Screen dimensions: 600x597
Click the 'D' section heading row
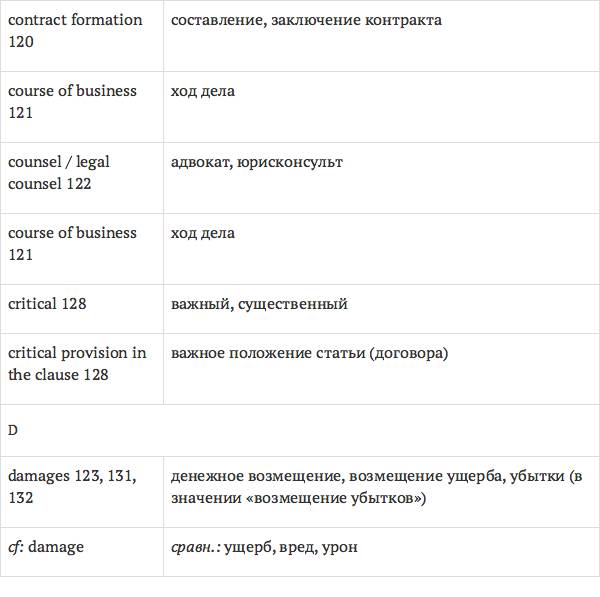tap(13, 430)
